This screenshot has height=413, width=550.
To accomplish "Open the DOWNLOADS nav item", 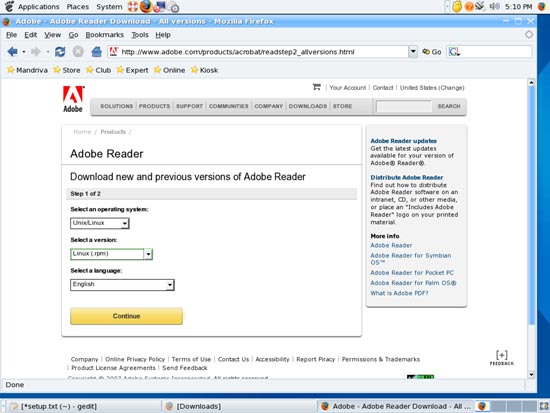I will tap(308, 106).
